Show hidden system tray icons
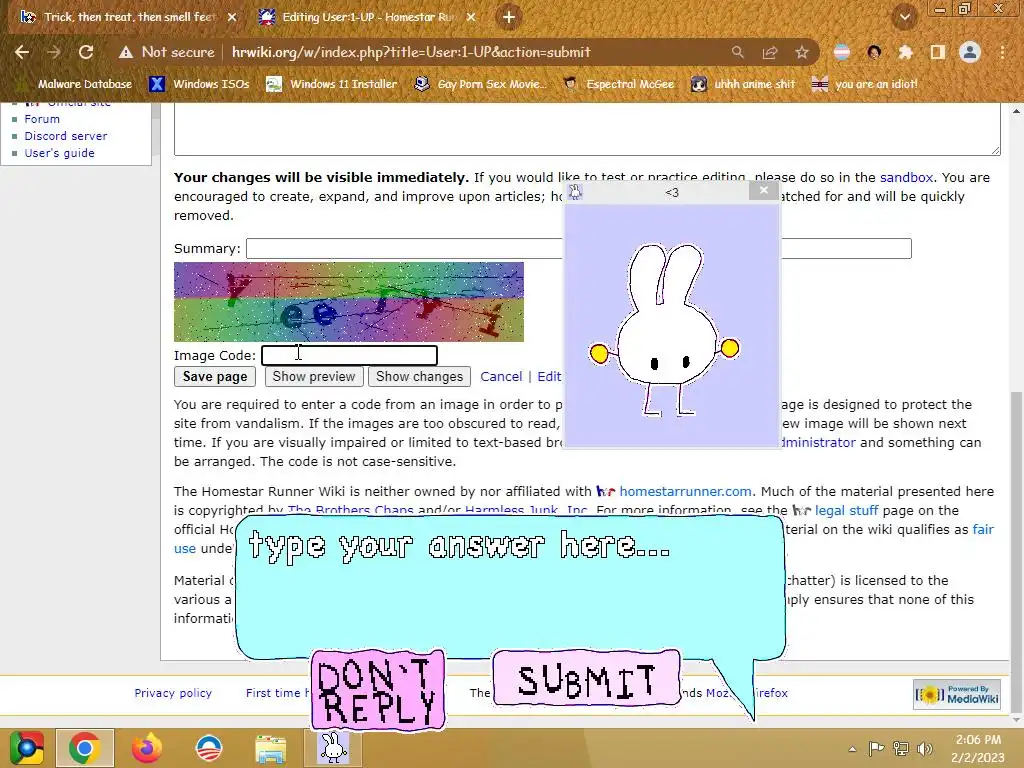 852,749
